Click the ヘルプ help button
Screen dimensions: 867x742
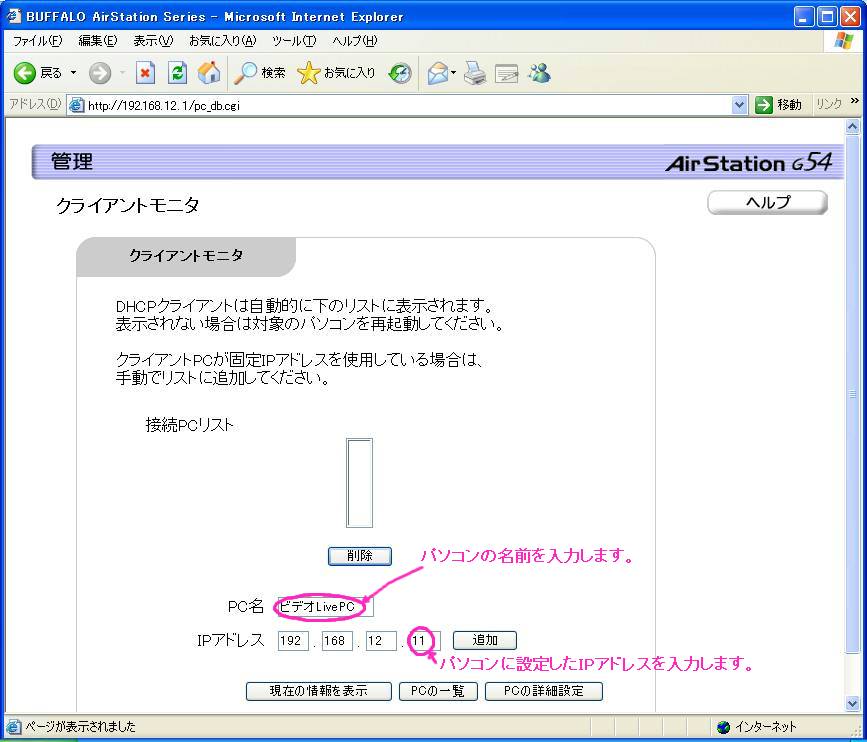[767, 203]
